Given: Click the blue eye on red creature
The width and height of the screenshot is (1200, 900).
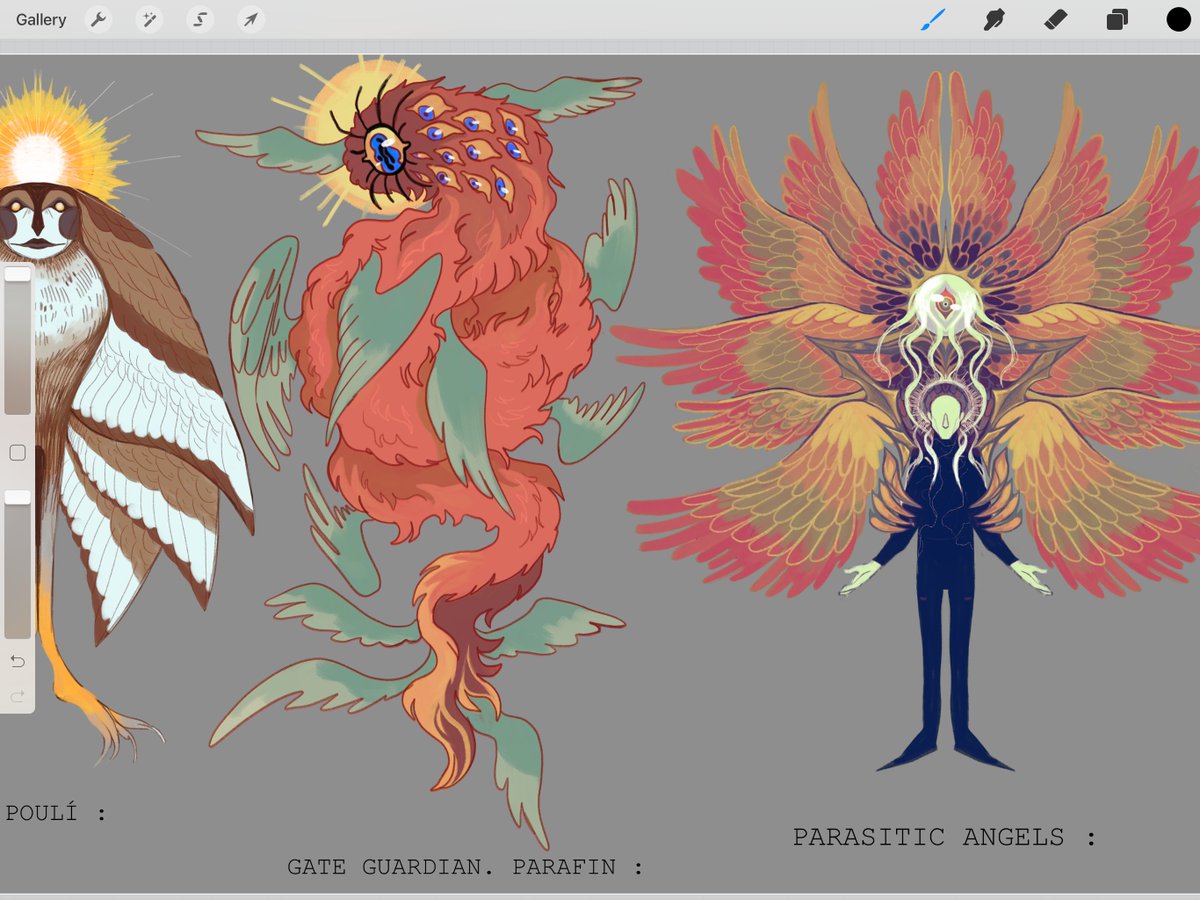Looking at the screenshot, I should 385,151.
